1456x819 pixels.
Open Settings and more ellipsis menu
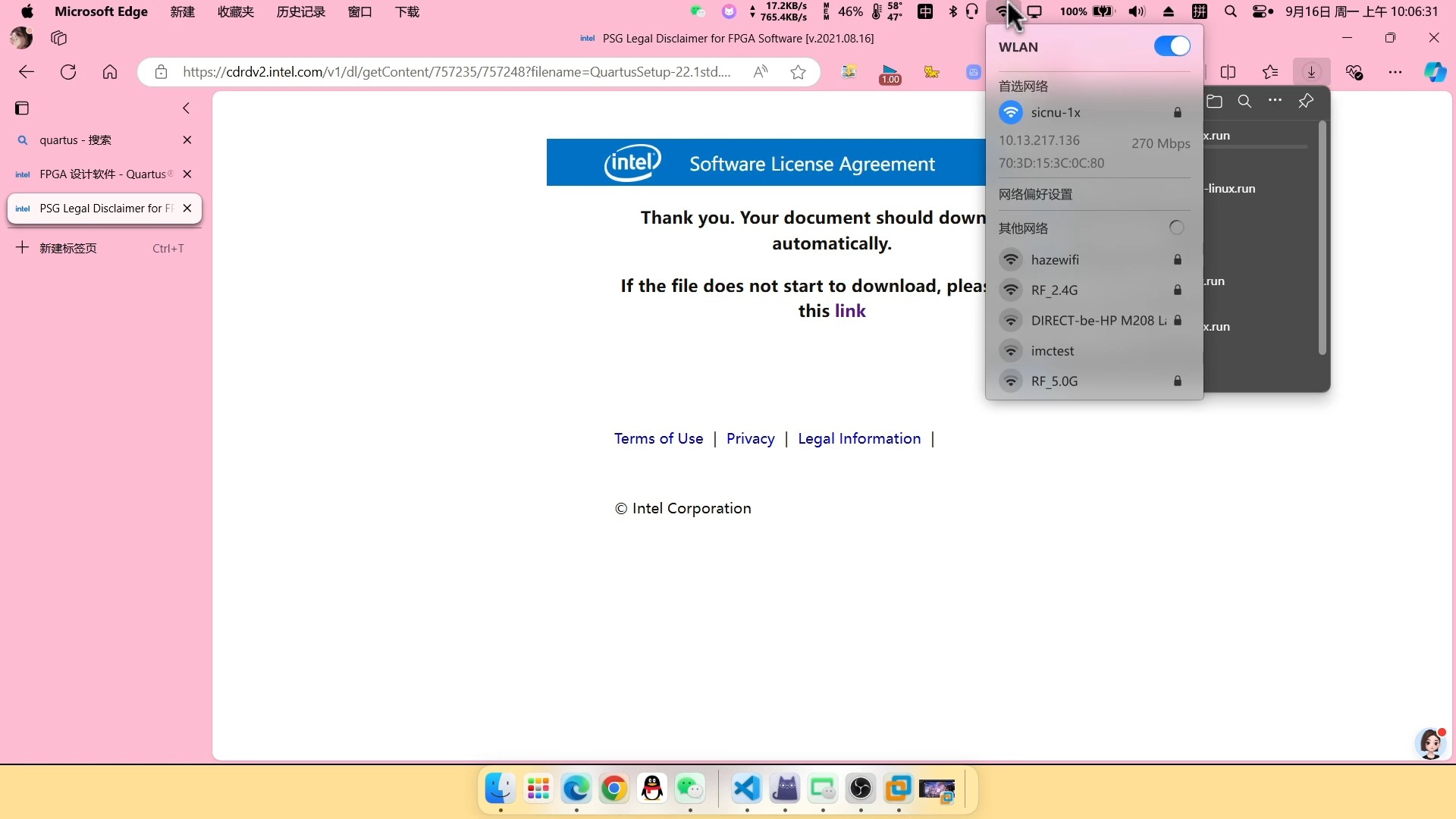click(1395, 72)
